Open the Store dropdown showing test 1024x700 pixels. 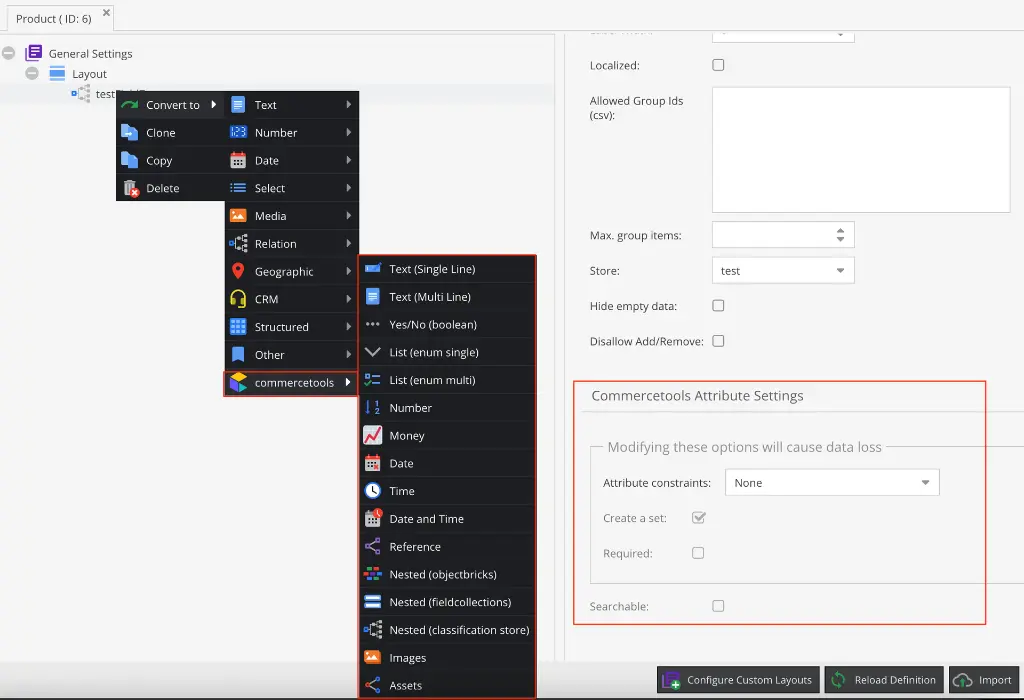pos(783,270)
